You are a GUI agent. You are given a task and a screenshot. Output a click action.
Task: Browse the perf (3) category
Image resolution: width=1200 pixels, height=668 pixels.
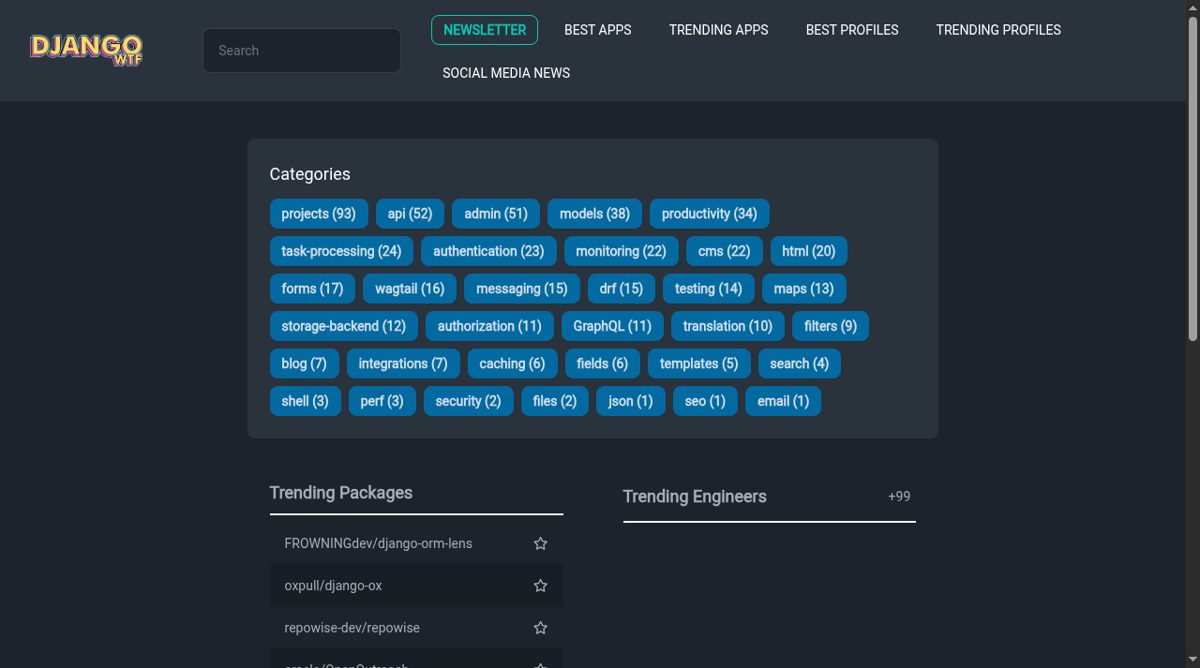382,401
